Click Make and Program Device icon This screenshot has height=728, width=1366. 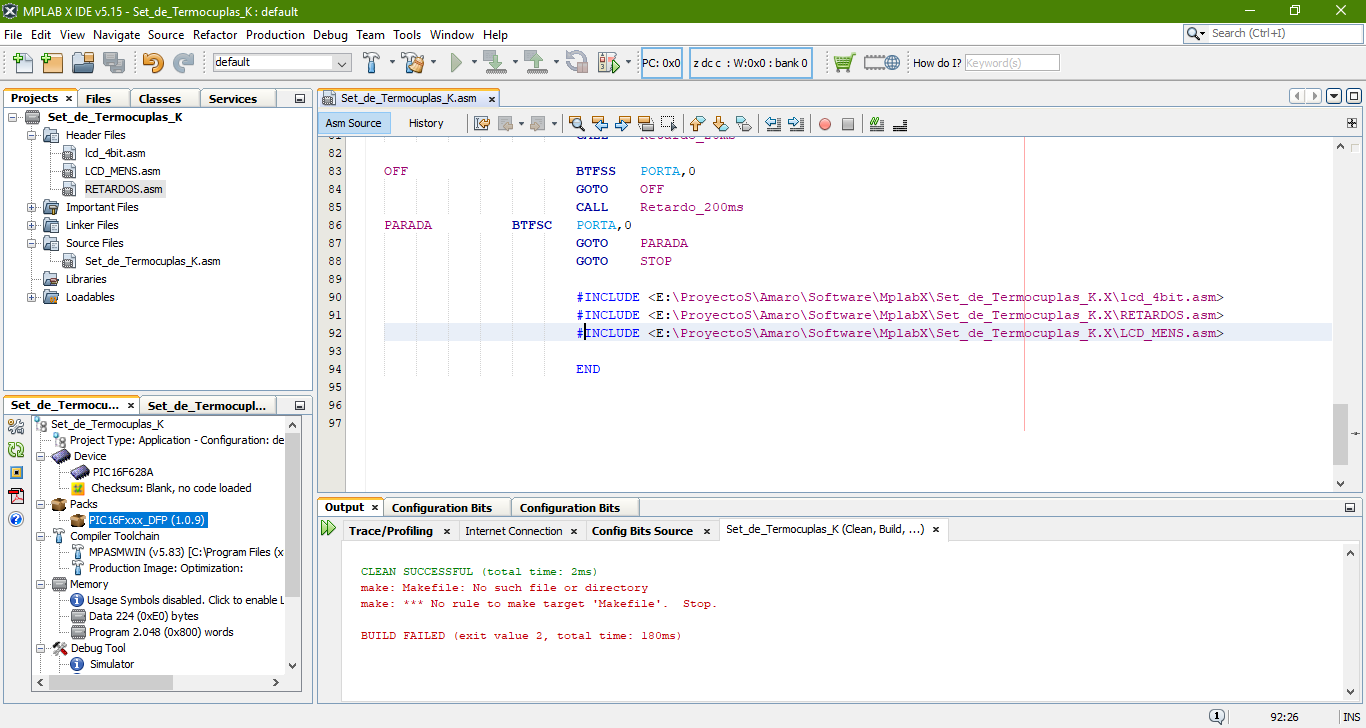coord(494,62)
